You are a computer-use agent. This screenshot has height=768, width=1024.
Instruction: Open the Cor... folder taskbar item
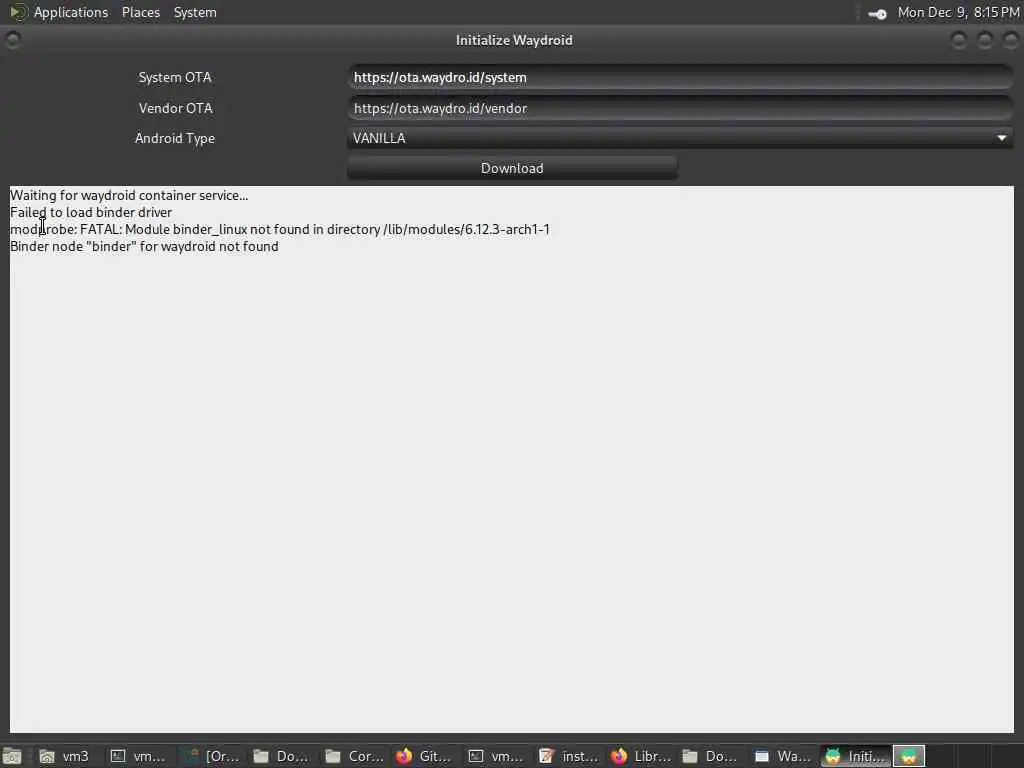[x=352, y=756]
